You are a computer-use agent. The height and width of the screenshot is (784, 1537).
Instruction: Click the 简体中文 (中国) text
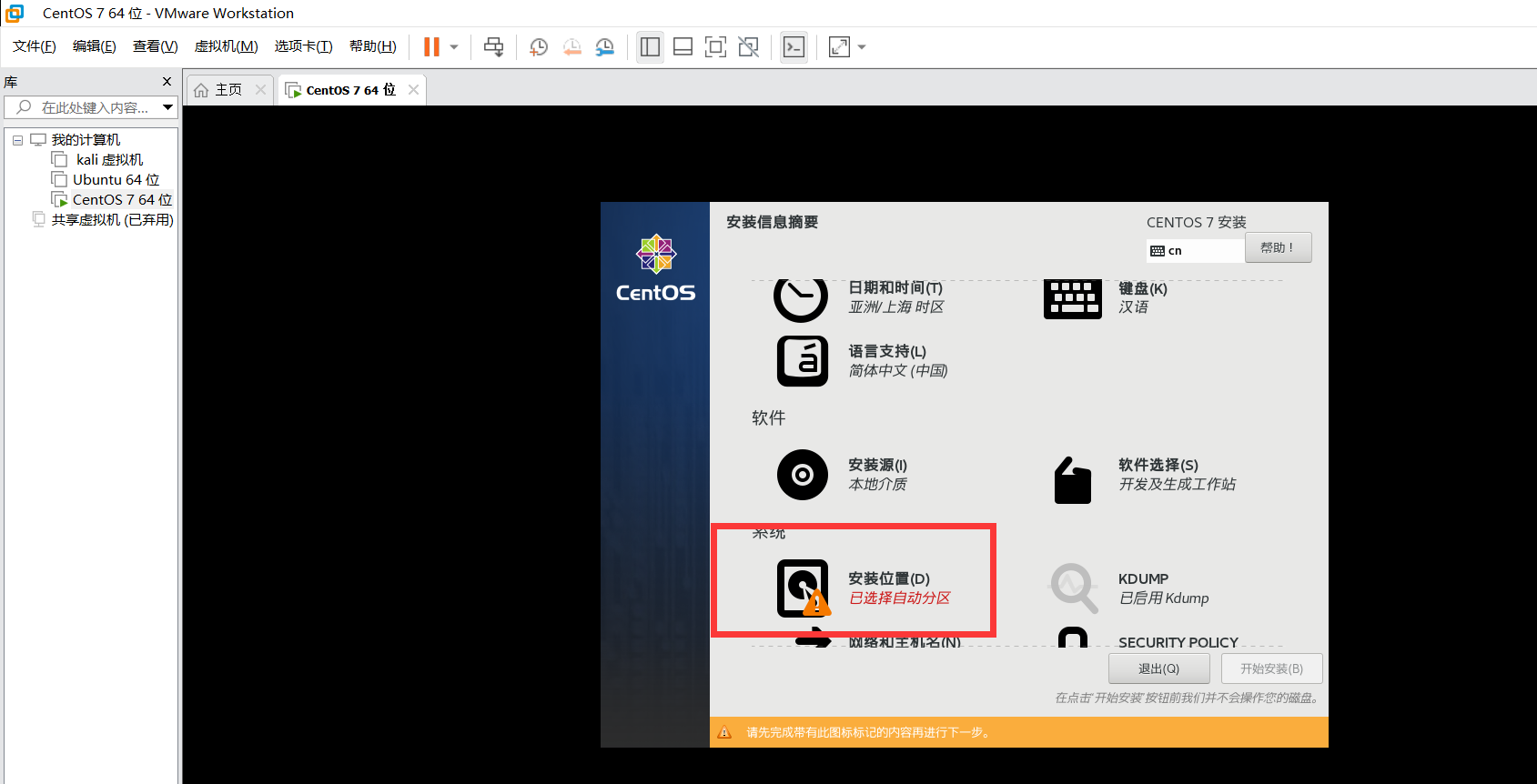[898, 371]
